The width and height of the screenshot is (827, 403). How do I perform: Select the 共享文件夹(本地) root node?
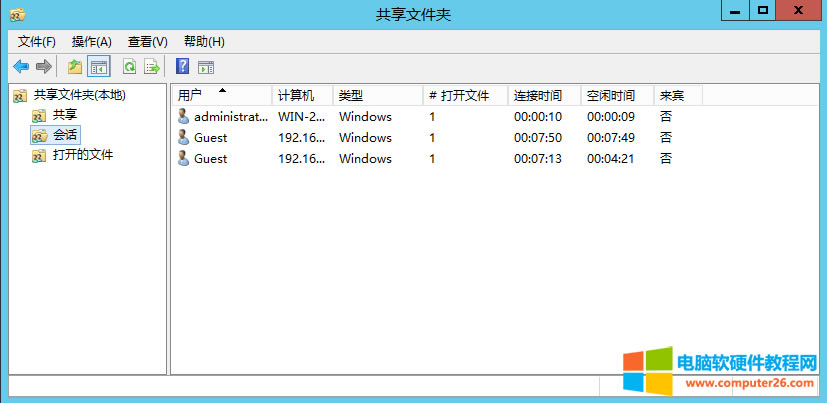pyautogui.click(x=79, y=95)
